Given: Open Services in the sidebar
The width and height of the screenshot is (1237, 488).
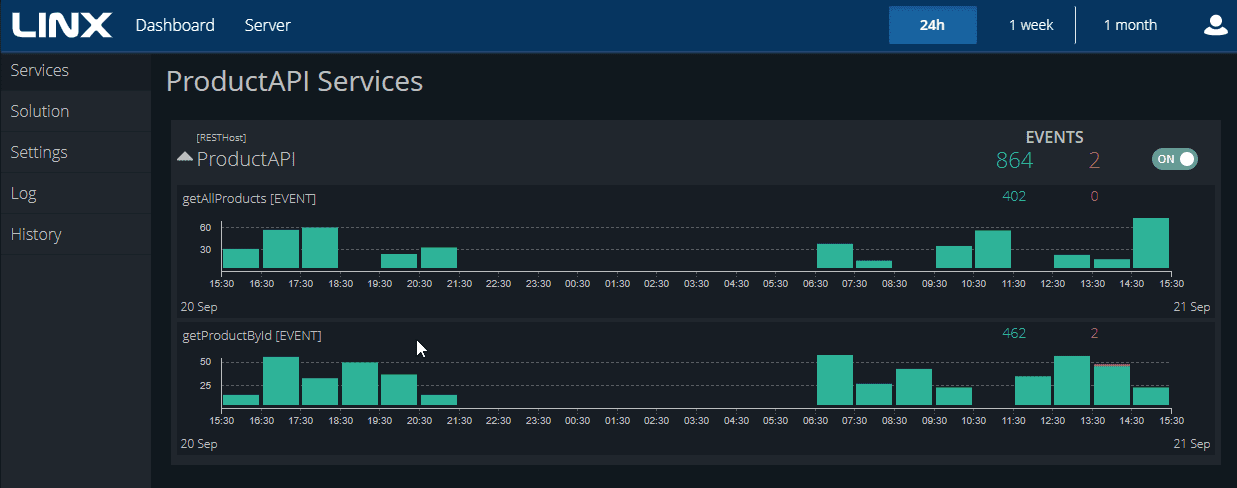Looking at the screenshot, I should (x=75, y=70).
